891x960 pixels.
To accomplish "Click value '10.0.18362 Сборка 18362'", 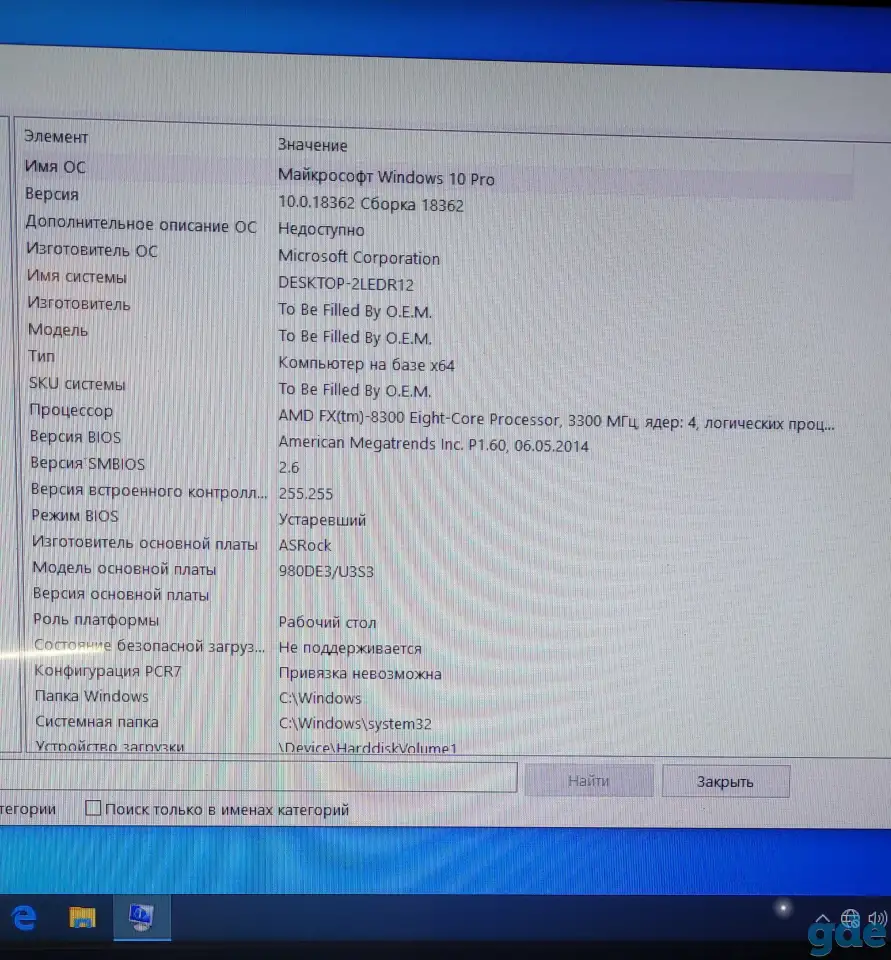I will coord(371,204).
